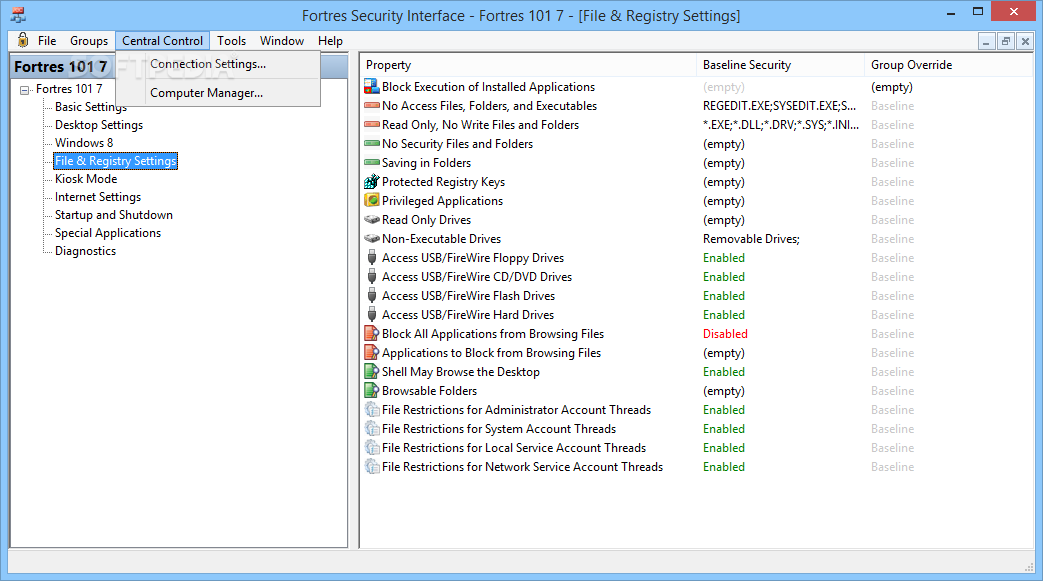Click the Browsable Folders icon
Screen dimensions: 1043x581
point(372,390)
